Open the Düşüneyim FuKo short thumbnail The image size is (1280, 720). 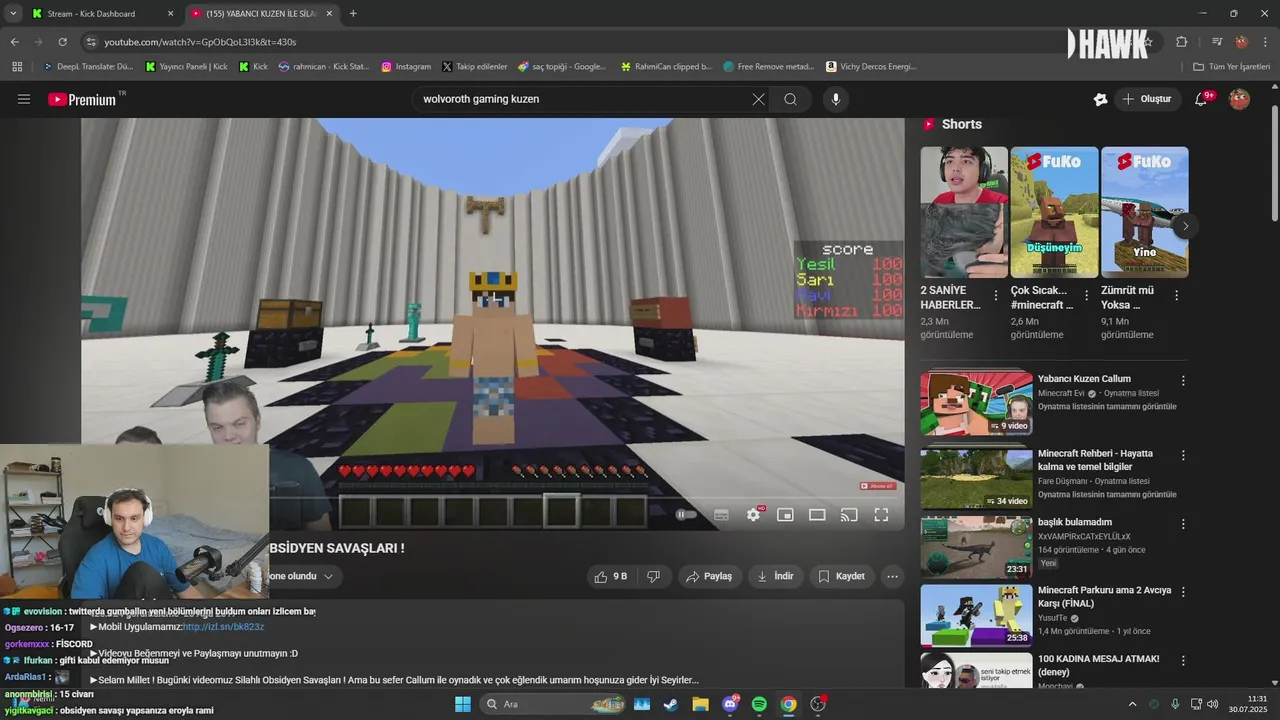click(x=1054, y=212)
